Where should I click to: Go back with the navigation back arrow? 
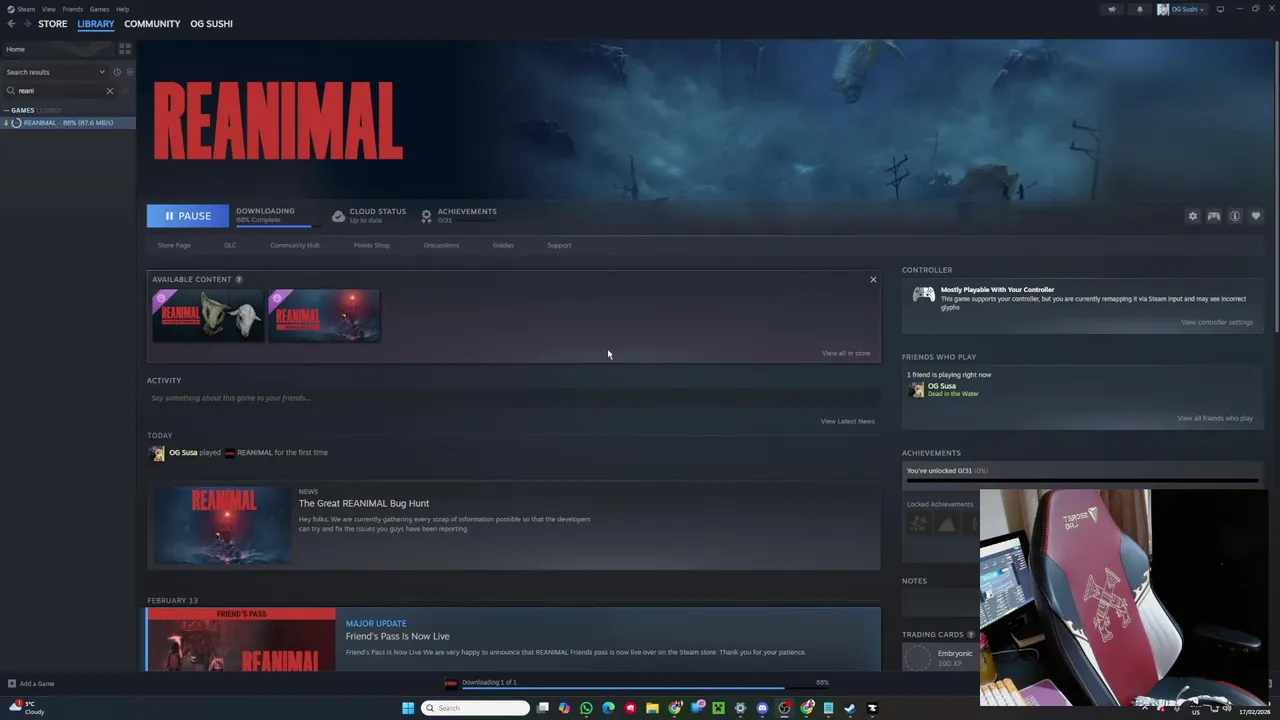(11, 24)
